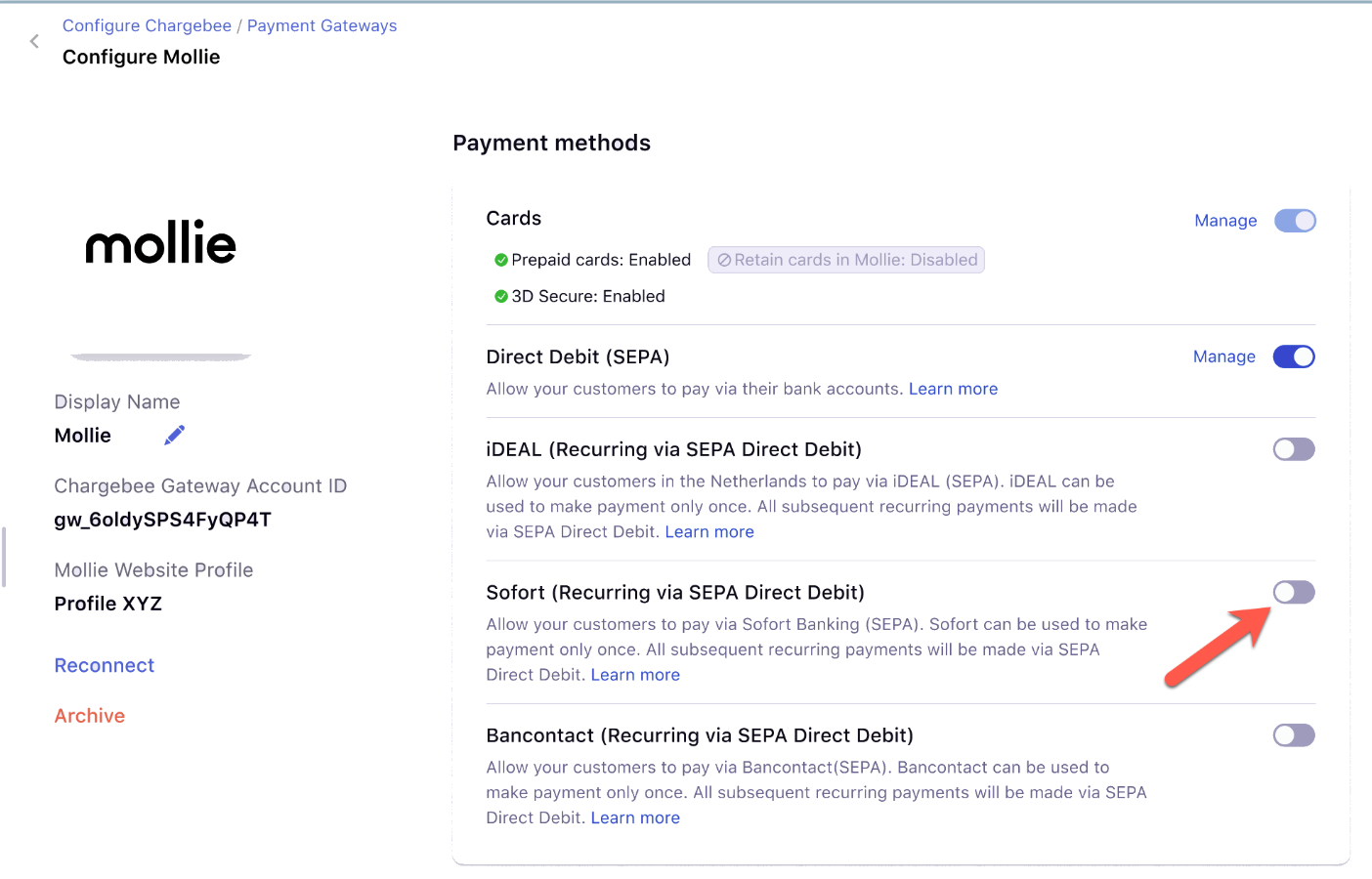Open Learn more under Direct Debit

(953, 389)
